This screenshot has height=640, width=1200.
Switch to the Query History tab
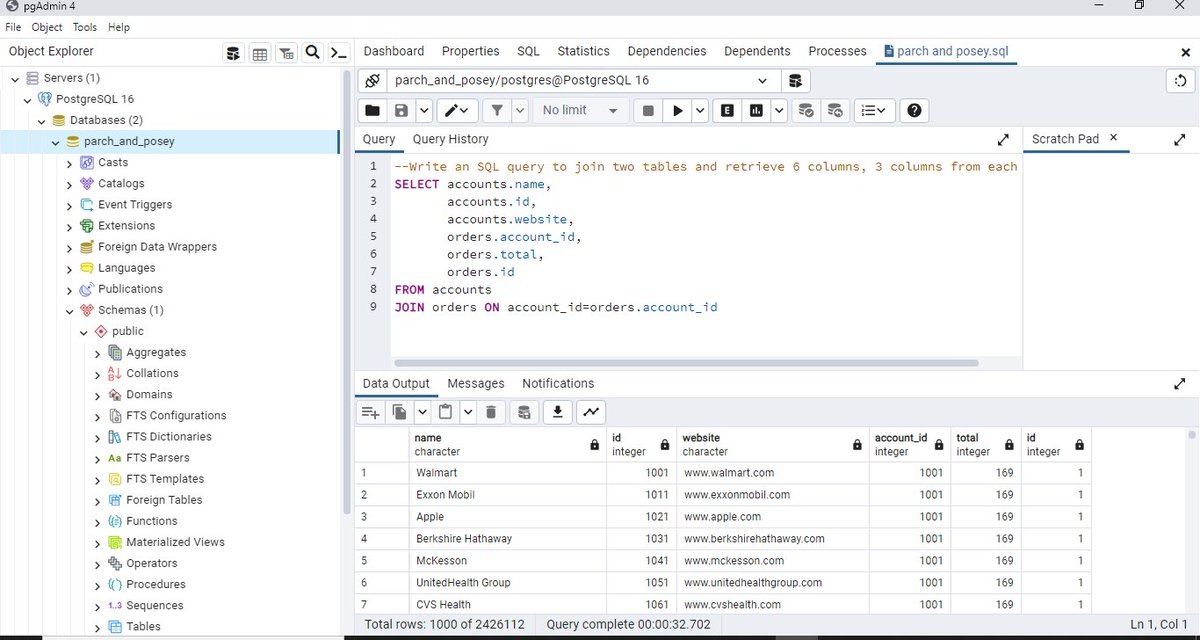coord(450,139)
